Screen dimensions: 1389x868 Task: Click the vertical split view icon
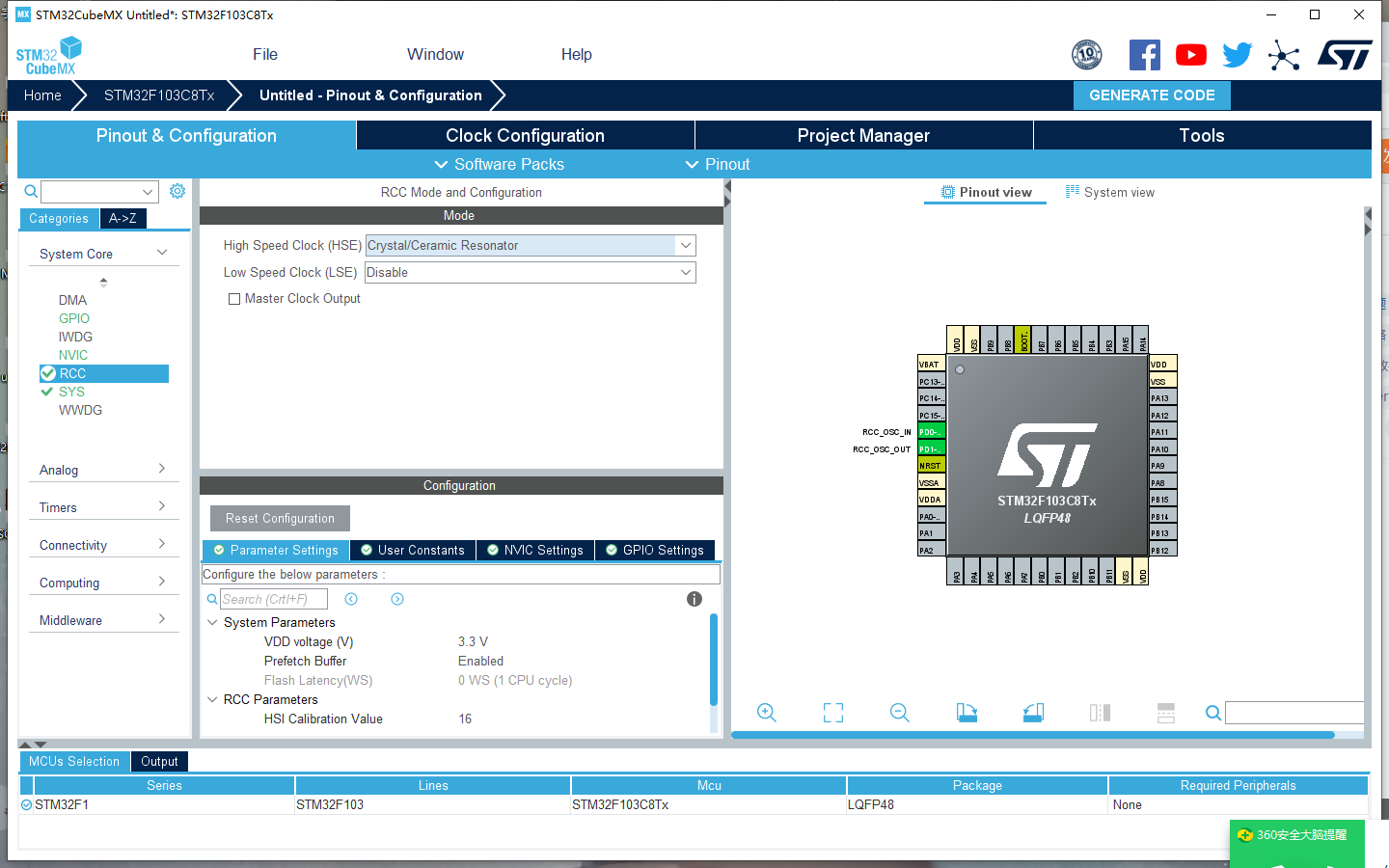click(1100, 713)
